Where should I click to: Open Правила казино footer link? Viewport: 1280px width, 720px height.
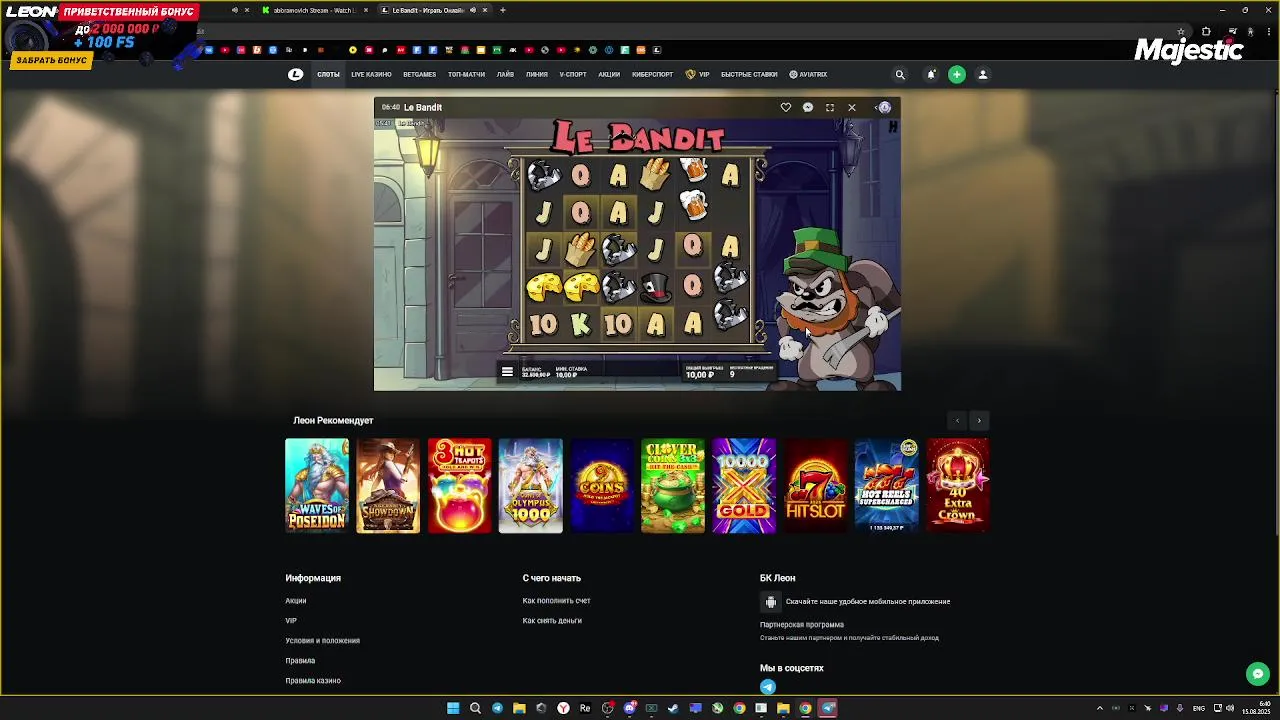(313, 681)
